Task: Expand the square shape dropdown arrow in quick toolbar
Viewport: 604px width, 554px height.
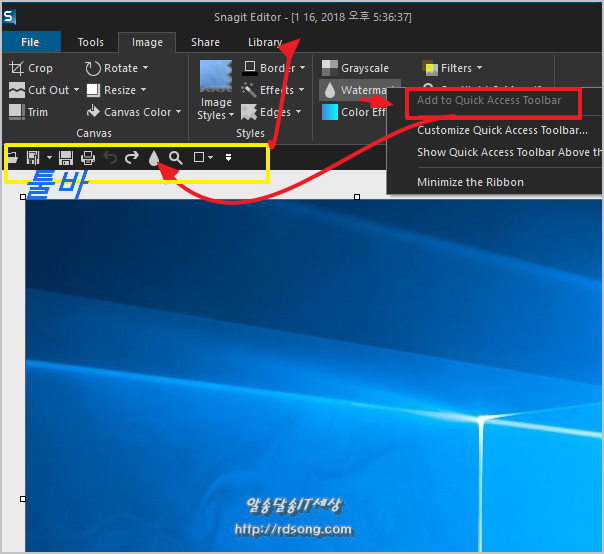Action: pyautogui.click(x=210, y=158)
